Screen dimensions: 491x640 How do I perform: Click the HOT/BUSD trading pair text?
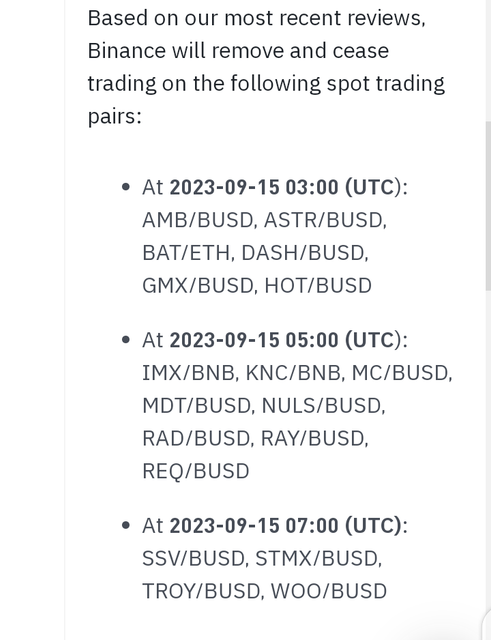pos(318,285)
